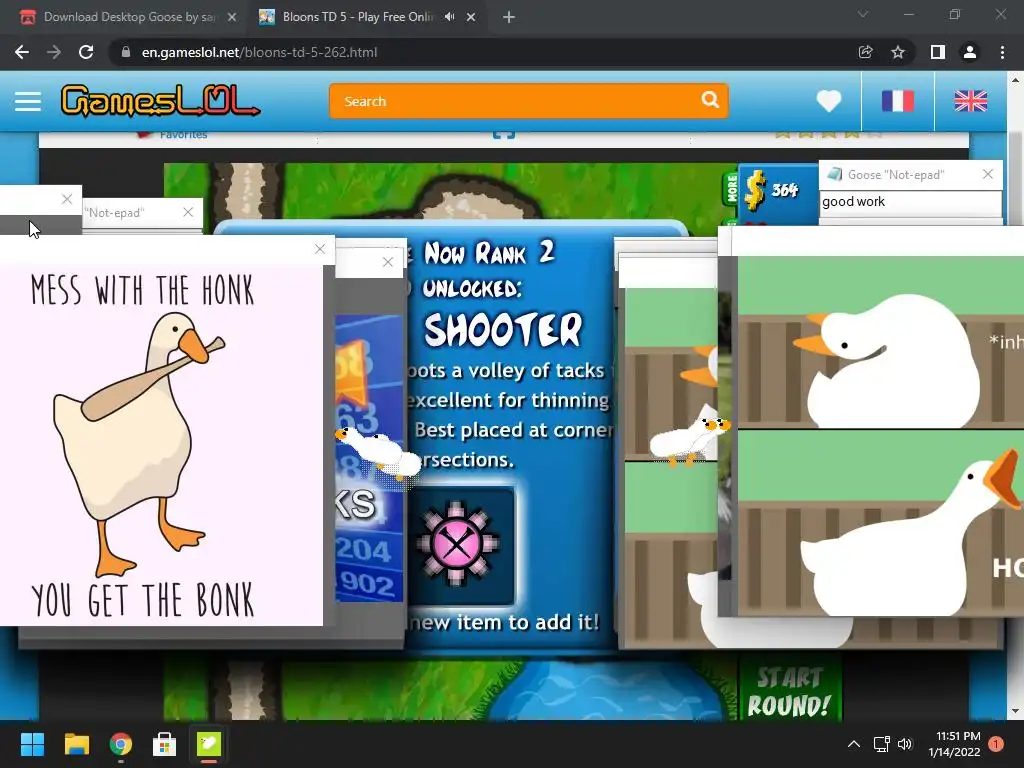This screenshot has height=768, width=1024.
Task: Toggle Chrome side panel
Action: [x=938, y=52]
